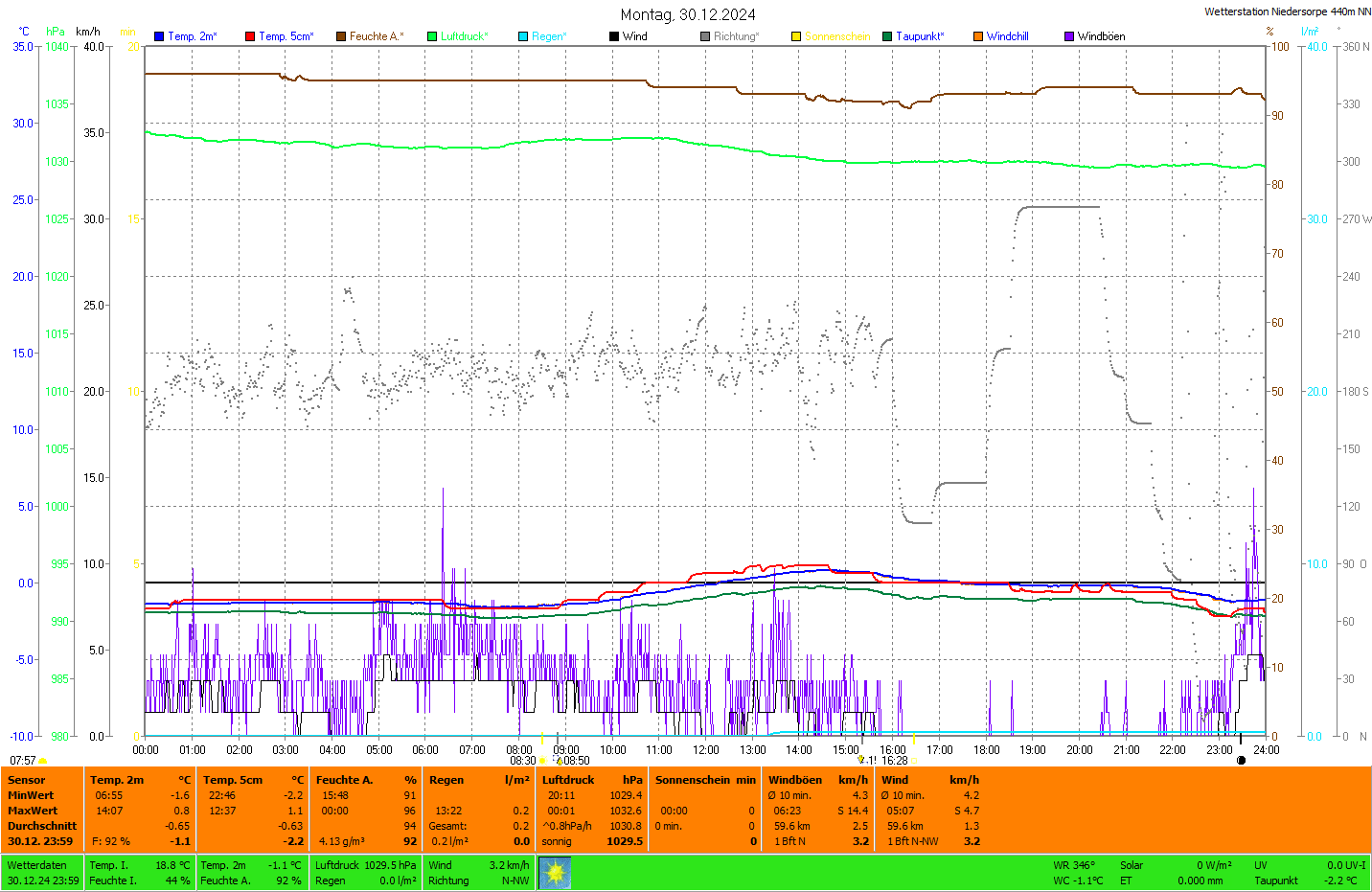Screen dimensions: 1372x892
Task: Click the chart title Montag, 30.12.2024
Action: tap(687, 14)
